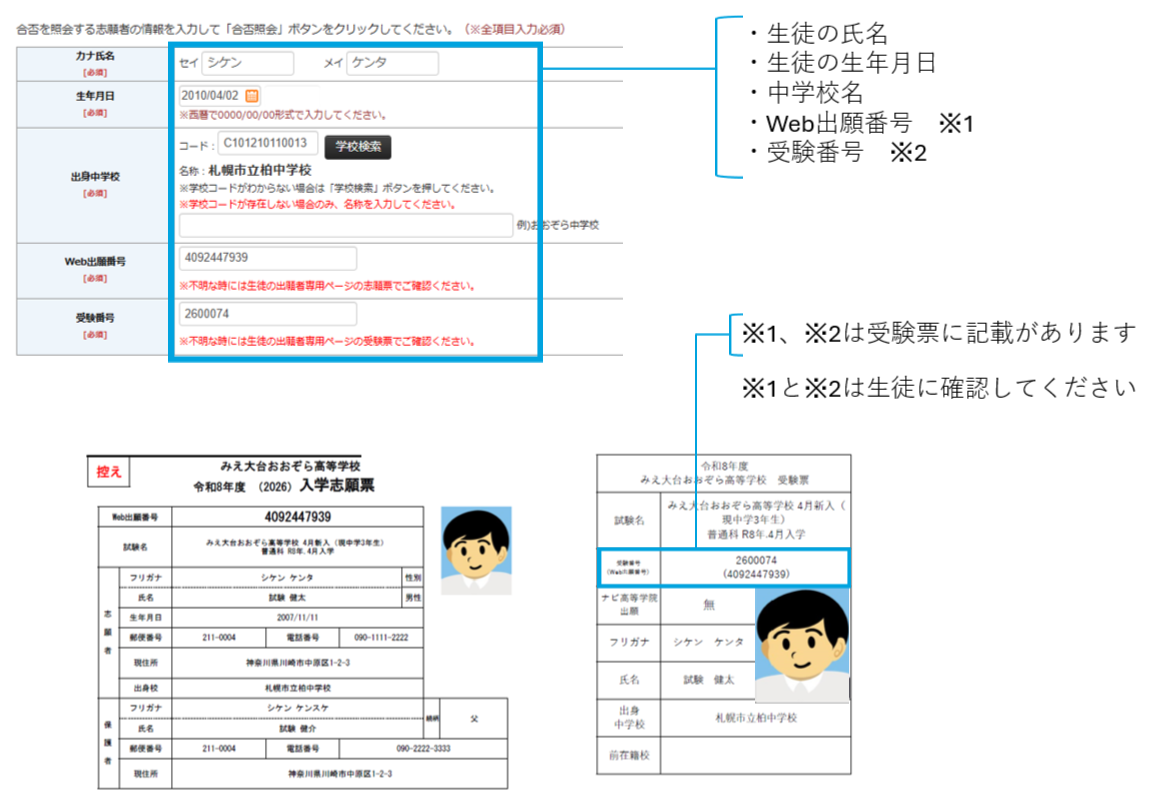
Task: Select the メイ kana given name field
Action: pos(392,64)
